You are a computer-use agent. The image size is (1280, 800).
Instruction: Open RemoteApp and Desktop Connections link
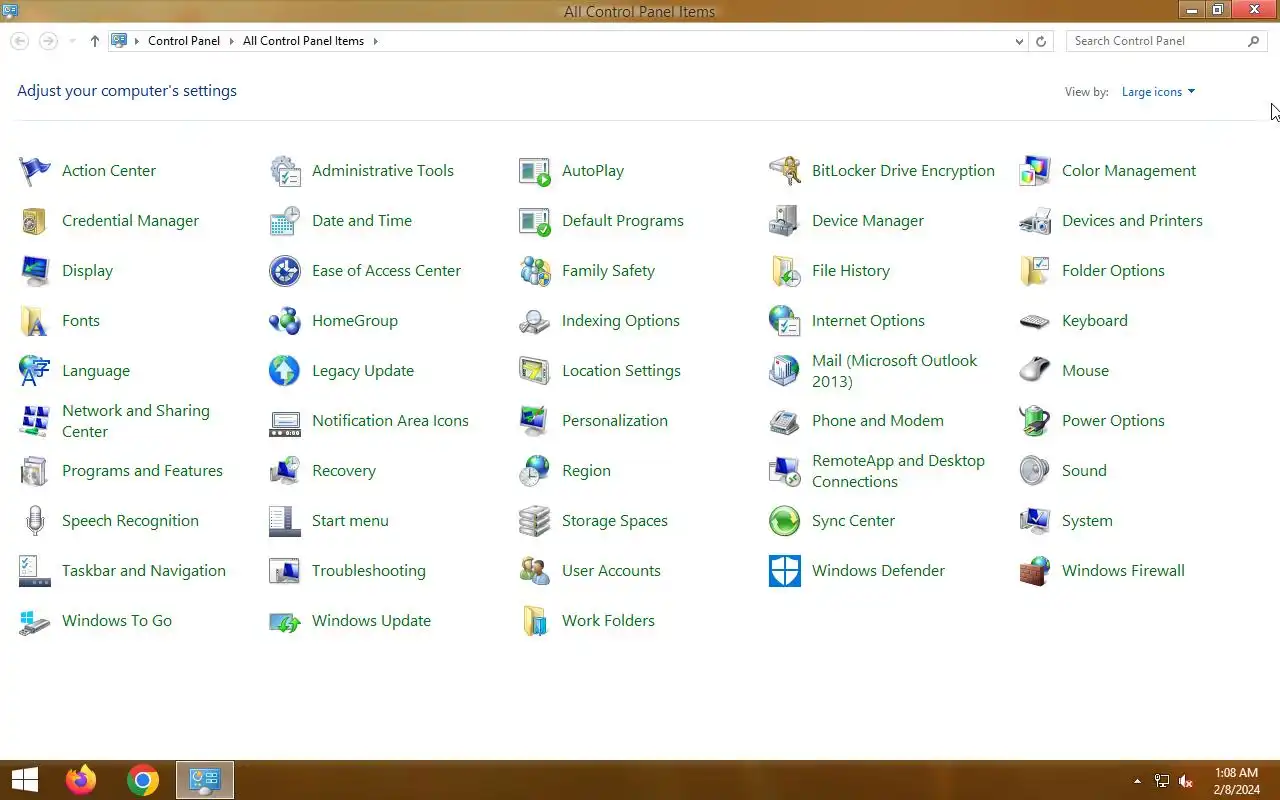pyautogui.click(x=898, y=471)
